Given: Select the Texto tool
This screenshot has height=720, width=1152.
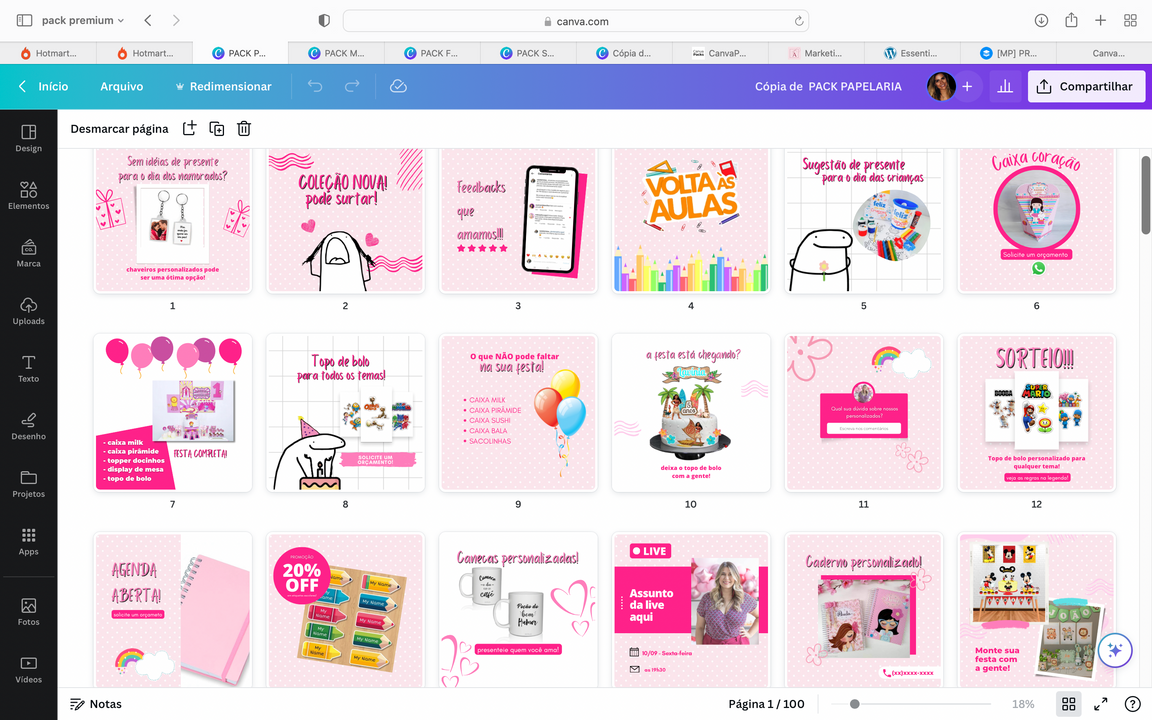Looking at the screenshot, I should pos(28,368).
